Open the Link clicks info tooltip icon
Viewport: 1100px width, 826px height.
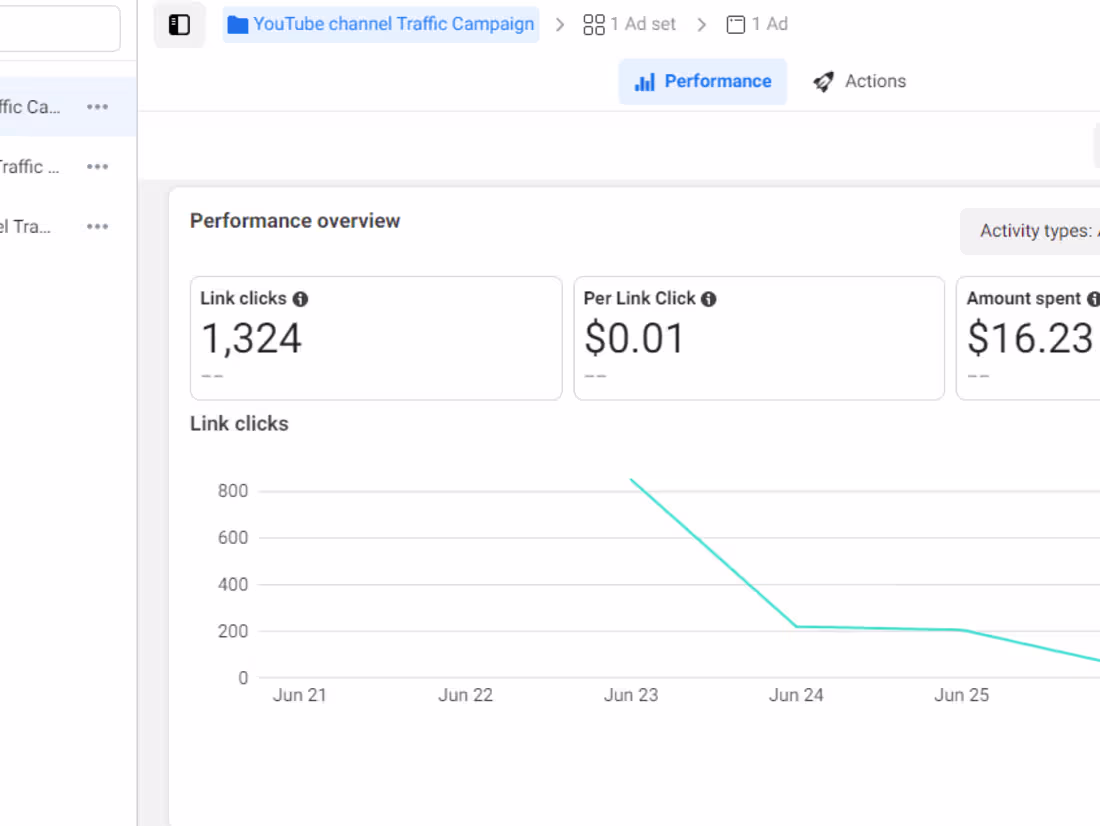(302, 297)
